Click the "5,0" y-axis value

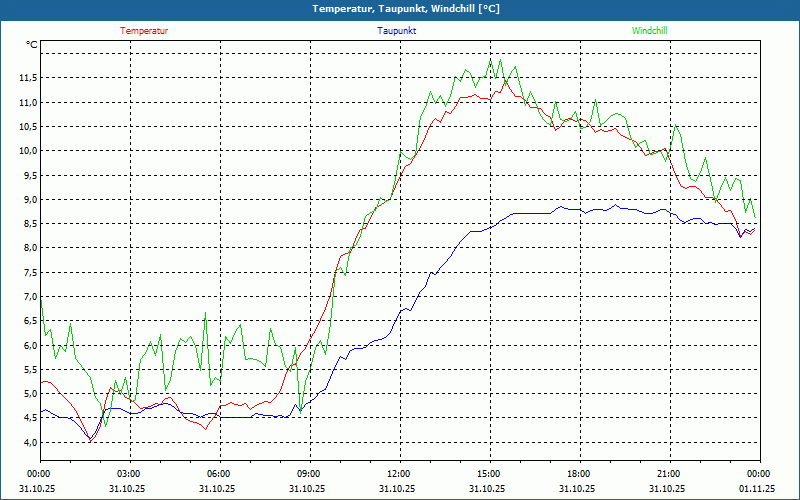30,394
